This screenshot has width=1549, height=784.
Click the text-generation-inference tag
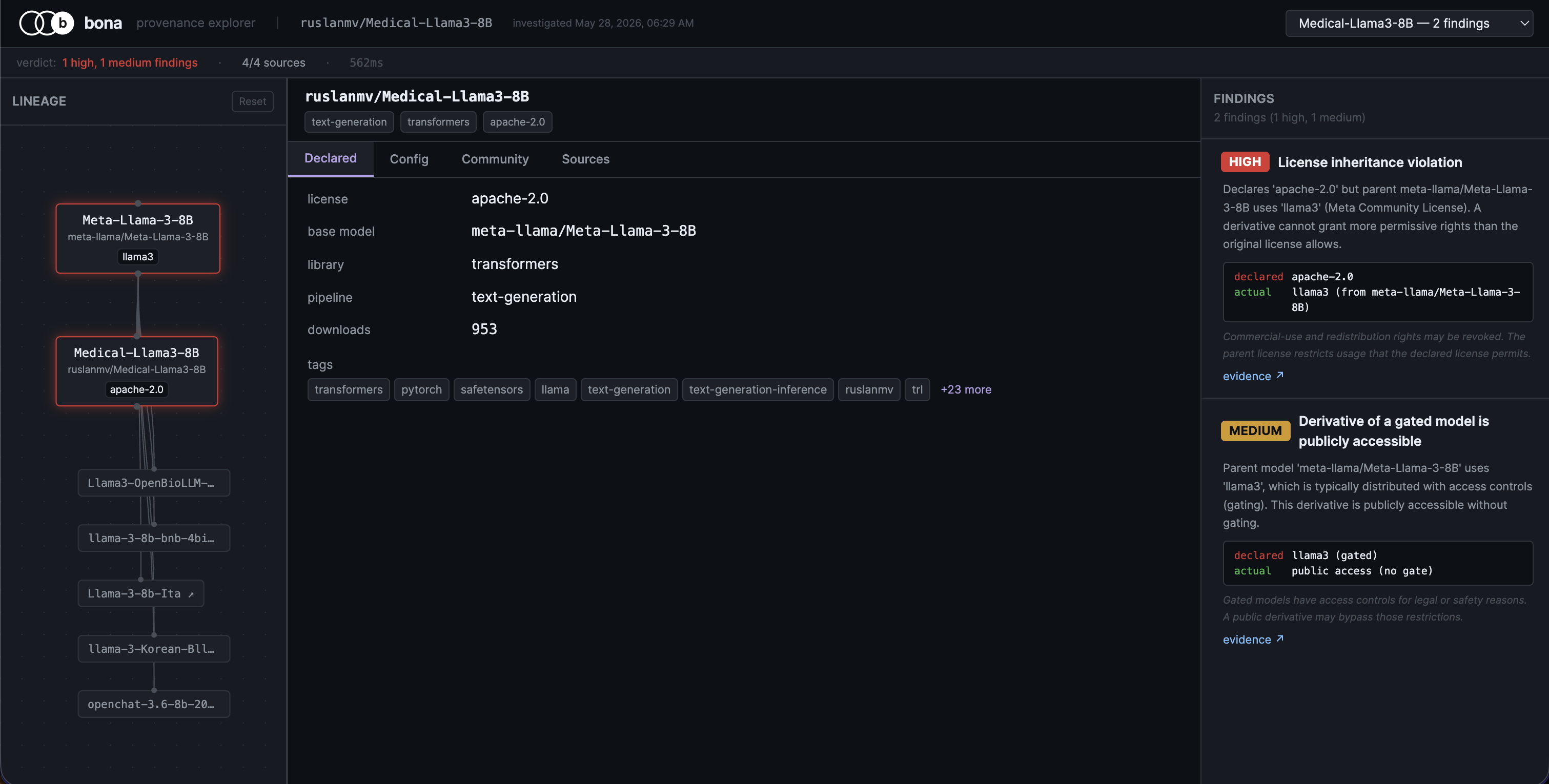[x=758, y=389]
